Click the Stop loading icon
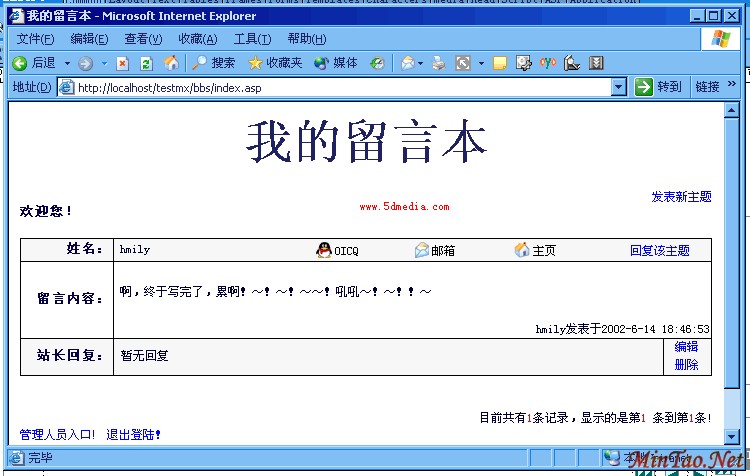This screenshot has height=476, width=750. coord(122,63)
